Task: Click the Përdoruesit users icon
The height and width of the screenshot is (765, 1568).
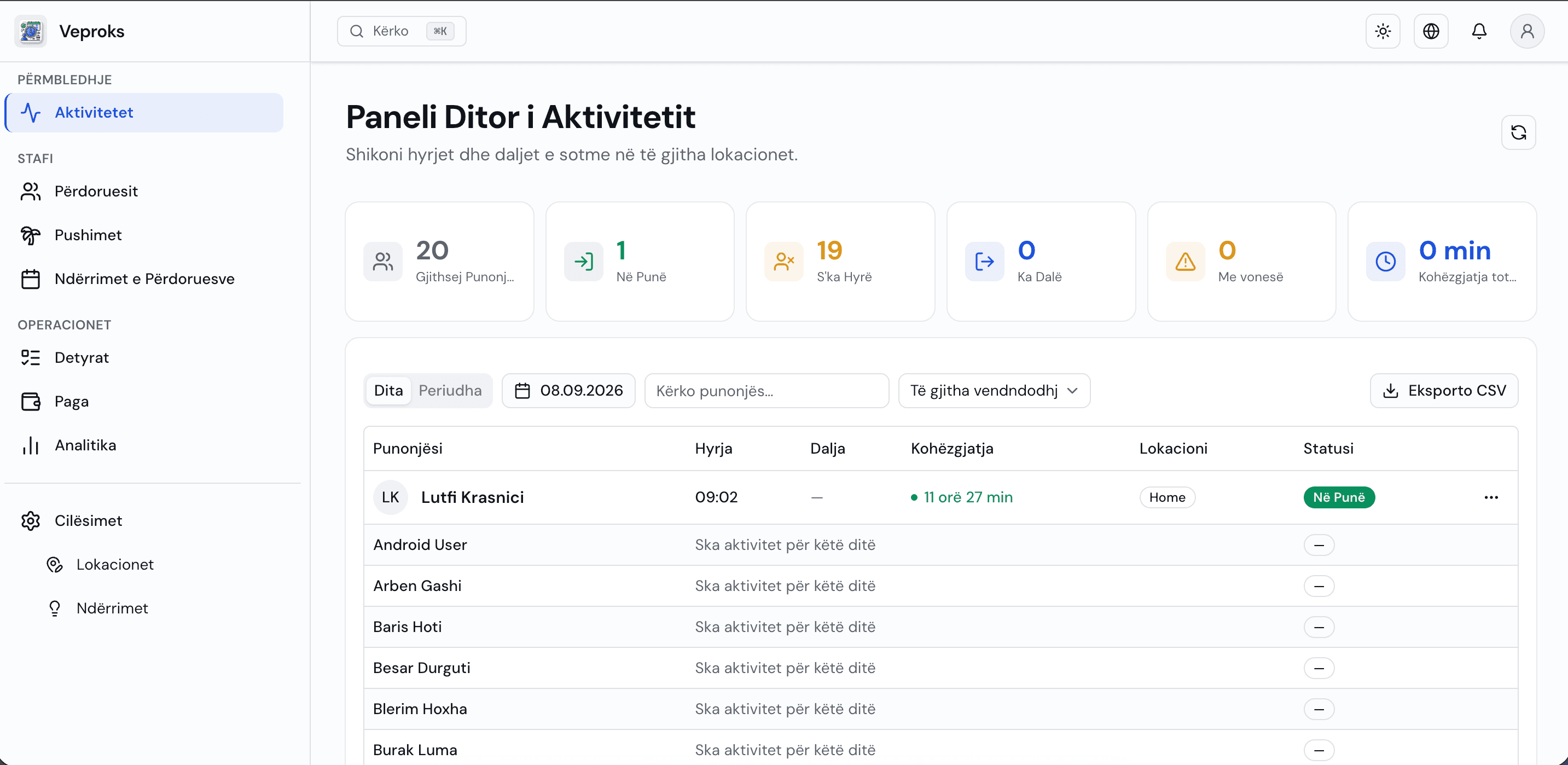Action: point(31,191)
